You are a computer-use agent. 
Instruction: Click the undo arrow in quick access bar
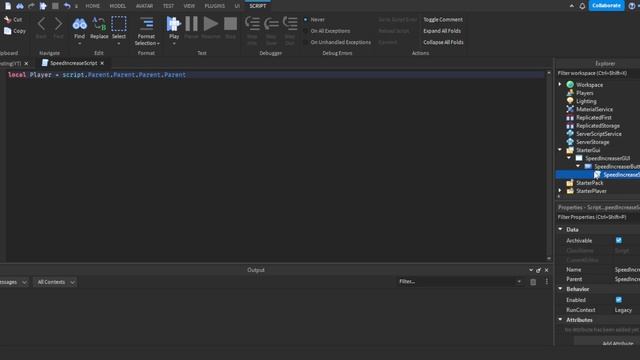(67, 6)
